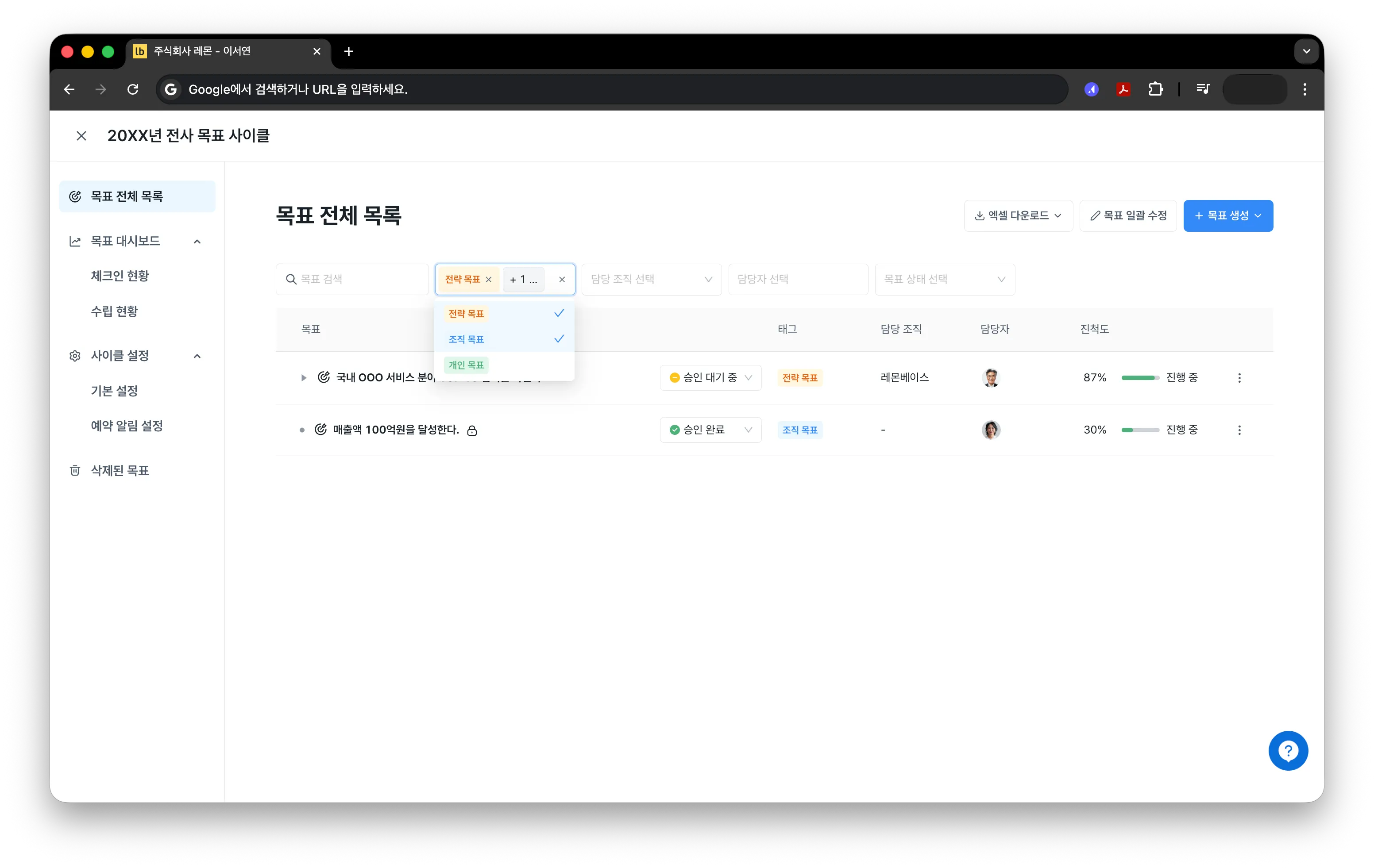This screenshot has width=1374, height=868.
Task: Open 기본 설정 page
Action: pyautogui.click(x=114, y=391)
